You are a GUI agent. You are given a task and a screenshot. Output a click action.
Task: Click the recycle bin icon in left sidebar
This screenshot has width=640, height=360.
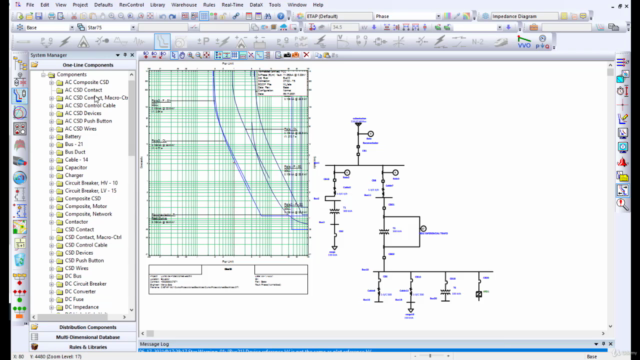pos(20,260)
